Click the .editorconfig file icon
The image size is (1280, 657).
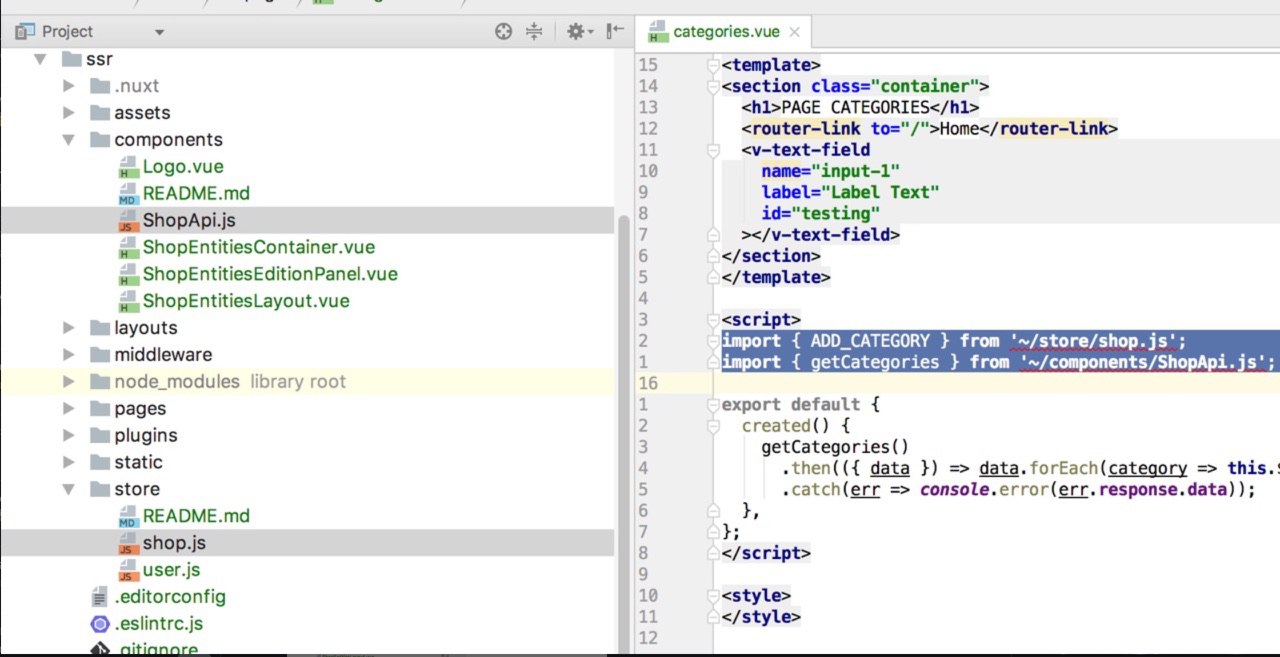click(x=99, y=598)
